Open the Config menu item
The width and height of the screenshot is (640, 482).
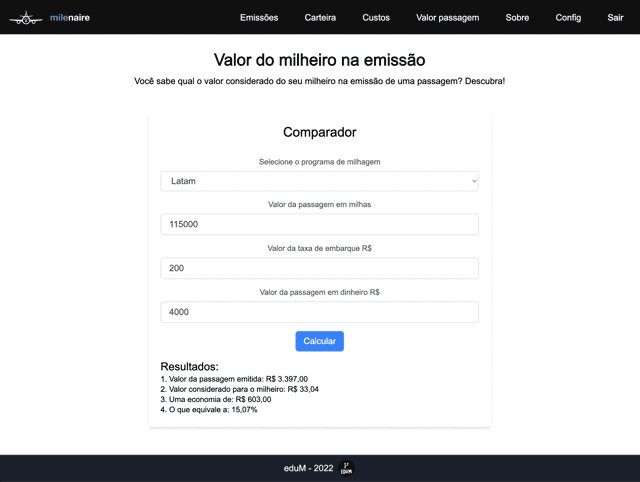click(568, 18)
